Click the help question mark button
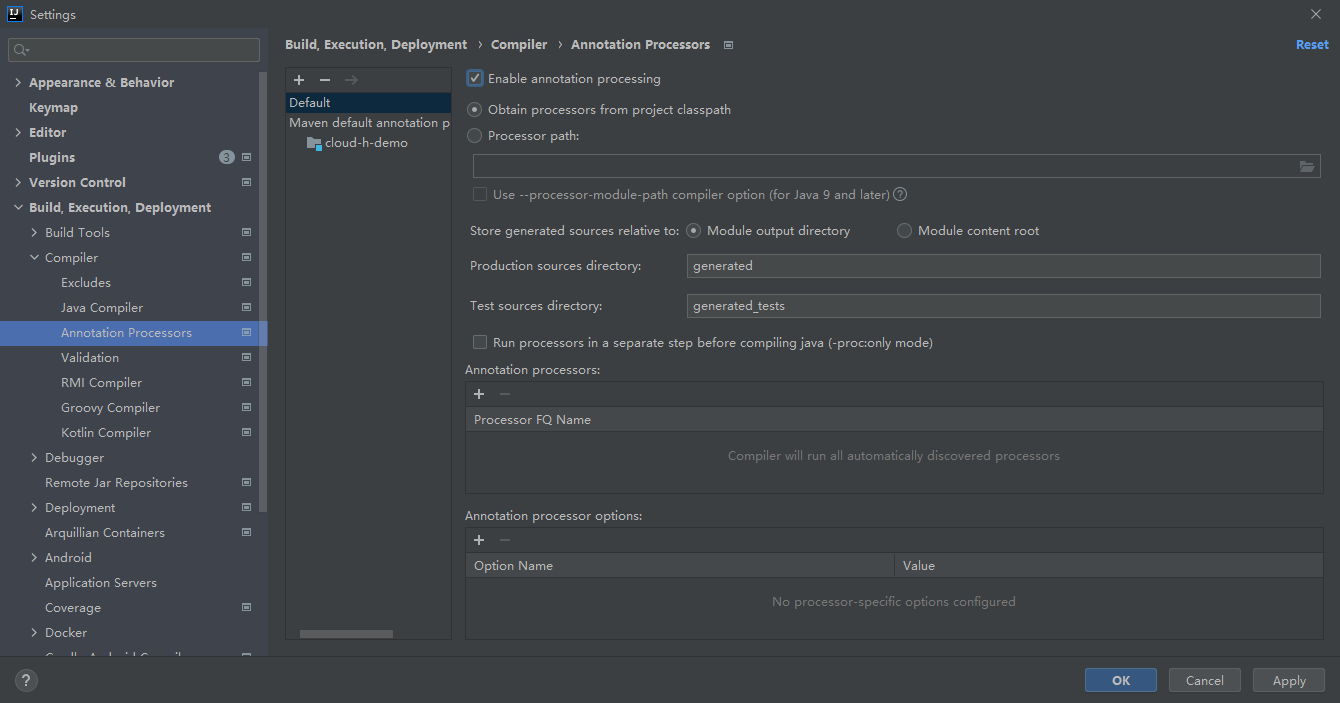The width and height of the screenshot is (1340, 703). click(26, 681)
